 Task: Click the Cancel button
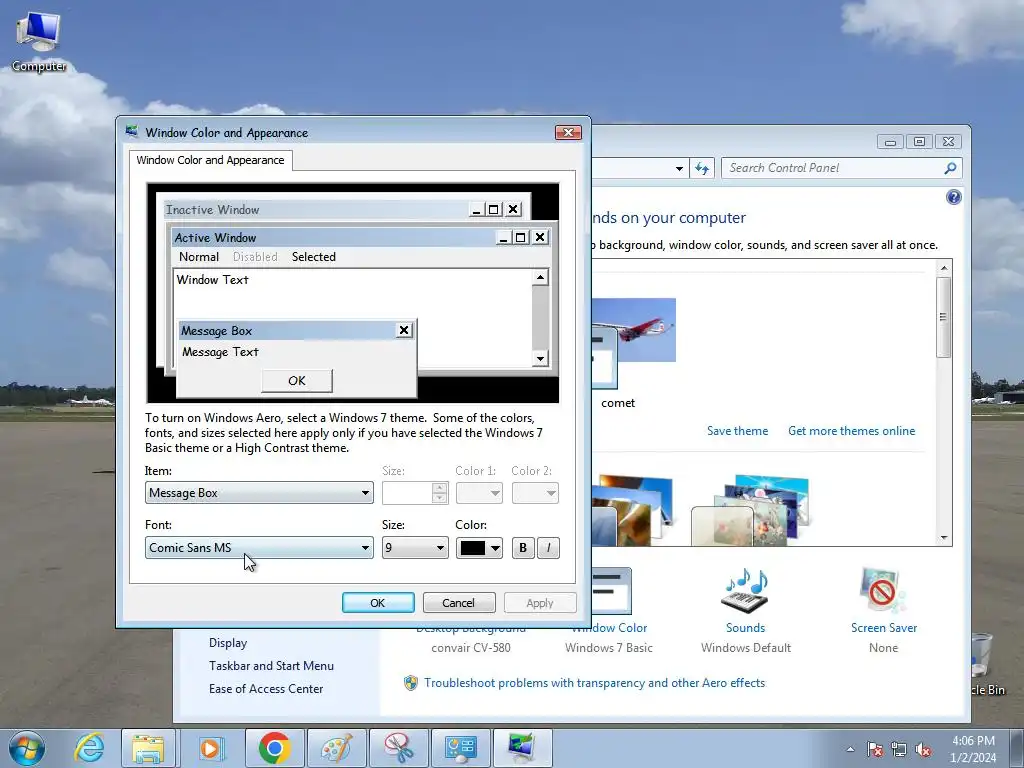pos(458,603)
